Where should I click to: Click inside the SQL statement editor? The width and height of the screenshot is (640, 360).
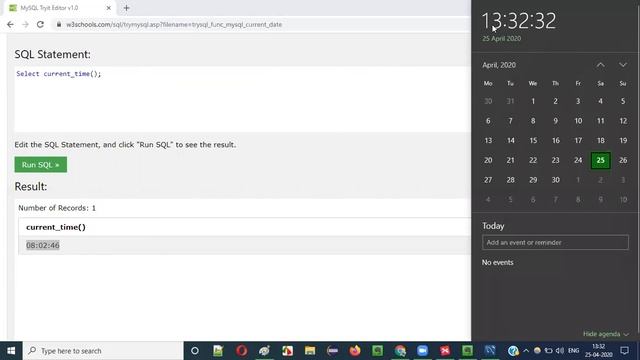tap(242, 99)
